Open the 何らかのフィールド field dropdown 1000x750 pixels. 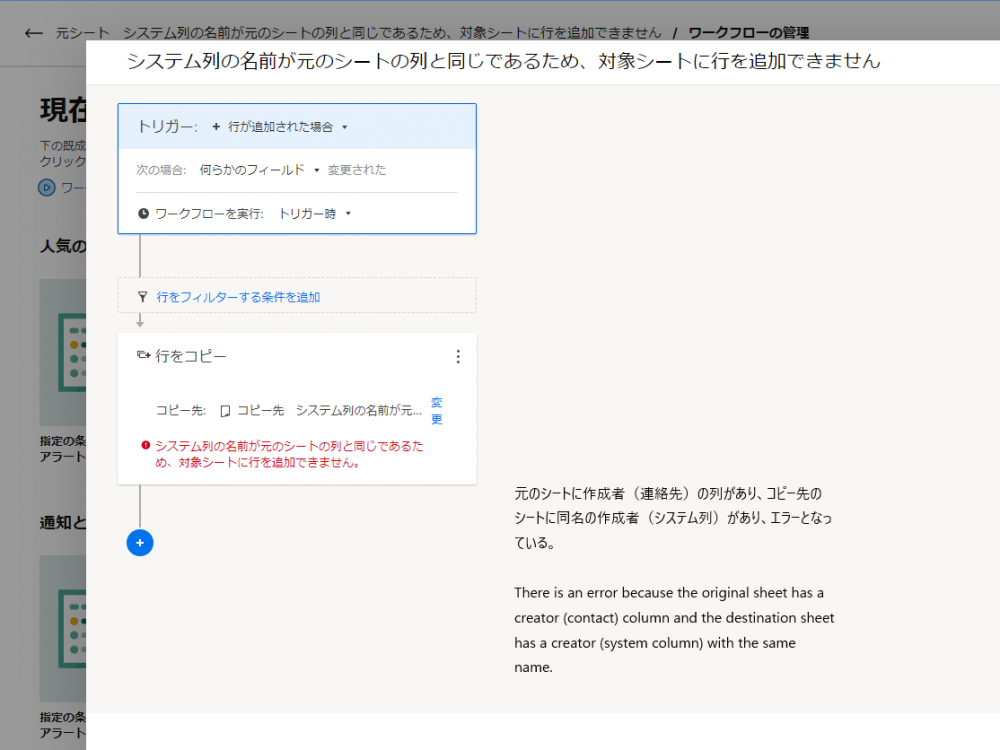coord(260,169)
